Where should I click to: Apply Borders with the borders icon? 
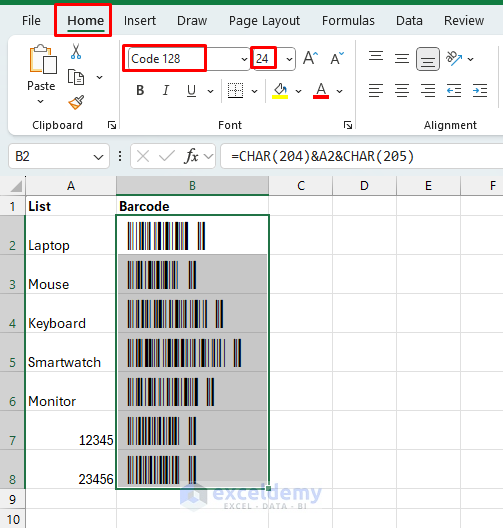(235, 91)
